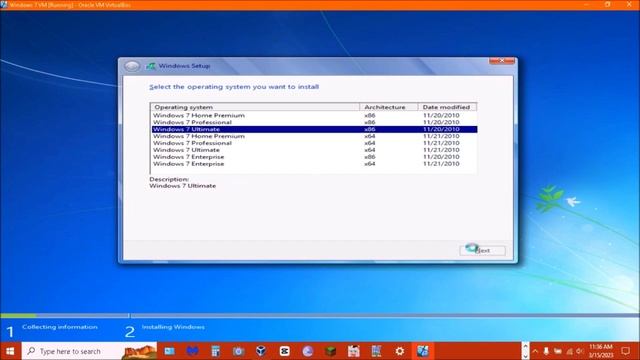Click the Type here to search box
Viewport: 640px width, 360px height.
[x=89, y=351]
